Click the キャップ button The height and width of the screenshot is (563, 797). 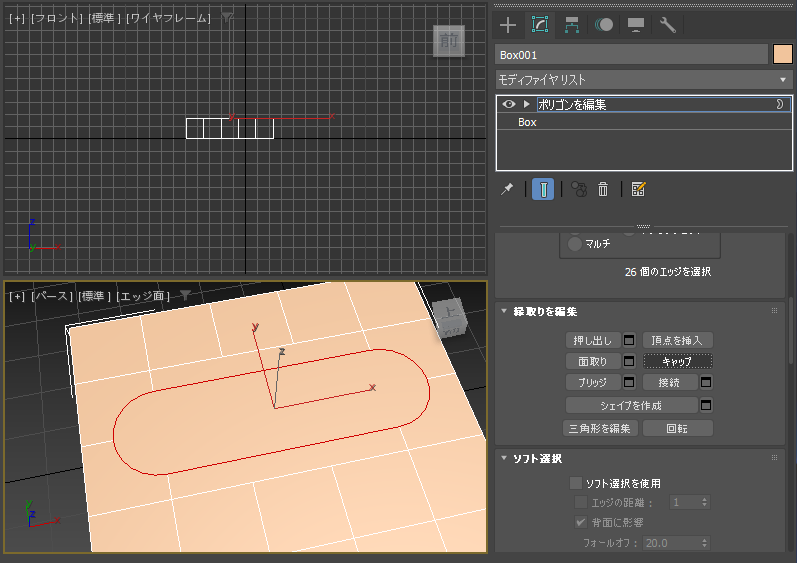point(677,361)
